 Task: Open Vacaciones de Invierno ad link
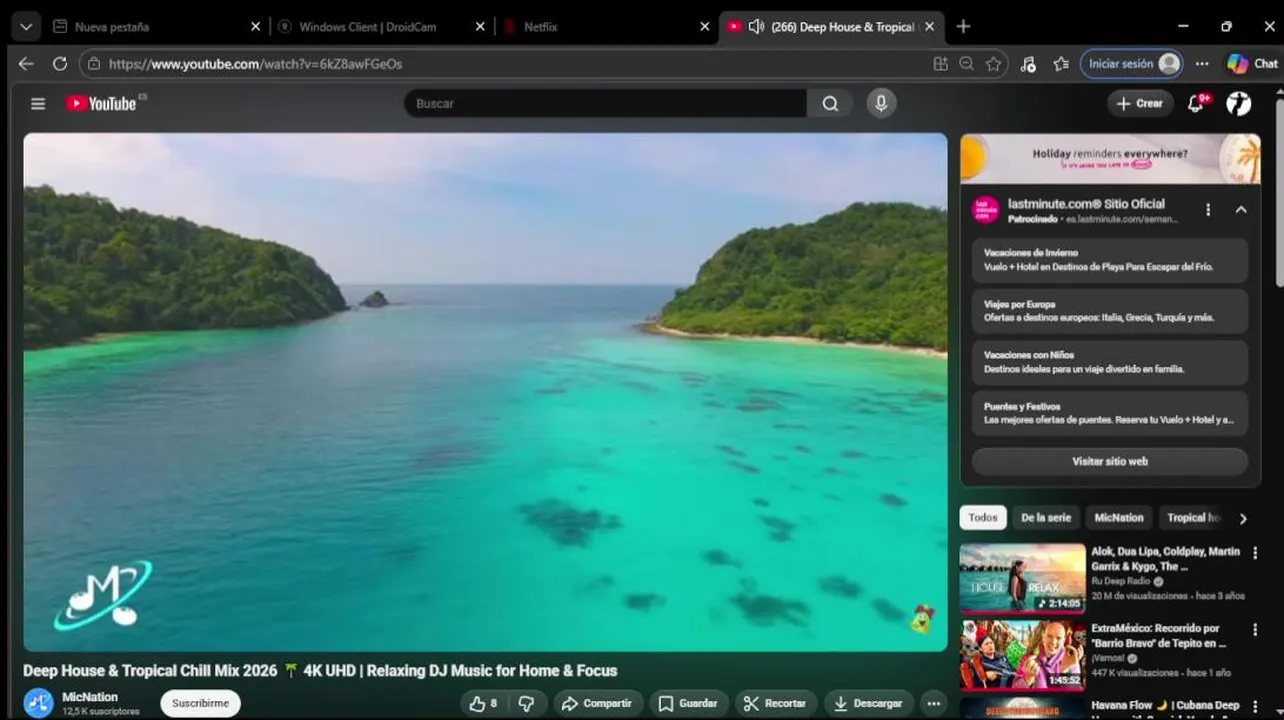pyautogui.click(x=1110, y=260)
